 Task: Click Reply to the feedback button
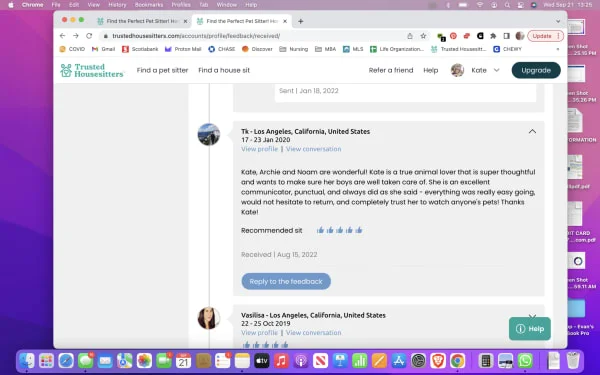tap(286, 281)
